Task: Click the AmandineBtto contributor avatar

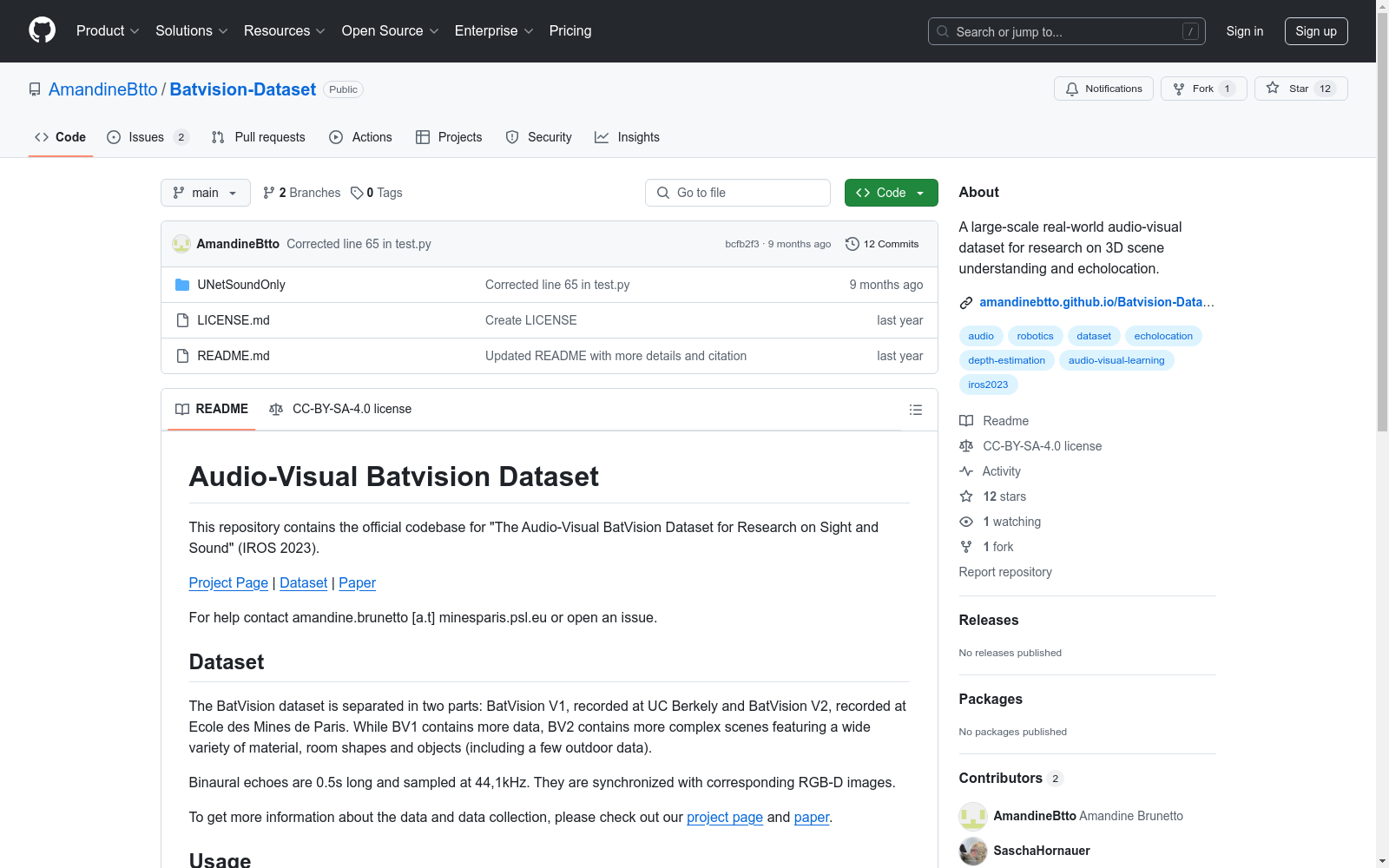Action: point(973,816)
